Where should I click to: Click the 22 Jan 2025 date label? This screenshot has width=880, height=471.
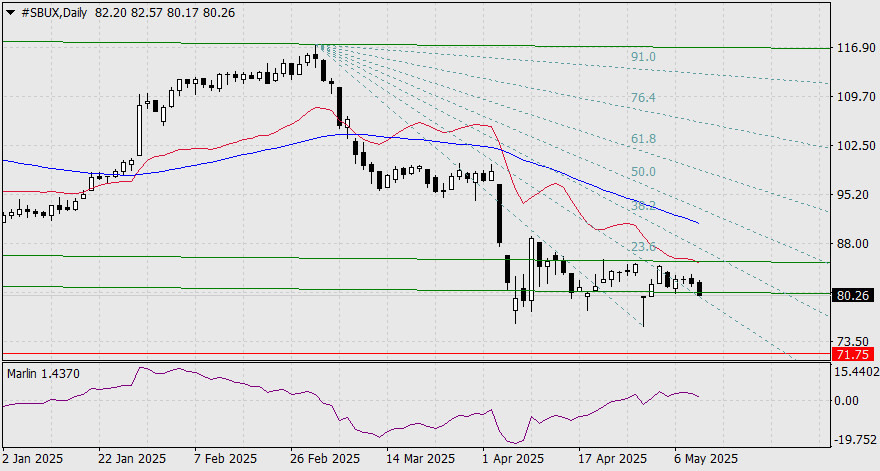coord(132,459)
